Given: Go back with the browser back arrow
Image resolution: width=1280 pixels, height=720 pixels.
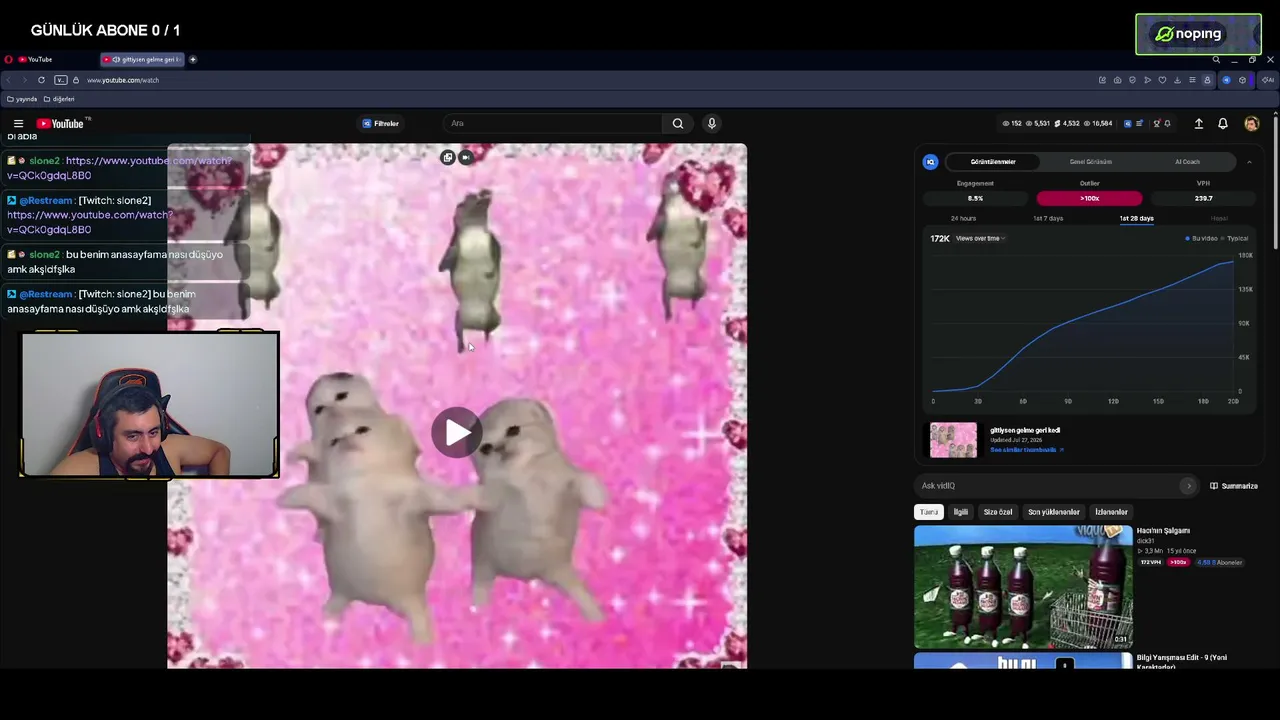Looking at the screenshot, I should (10, 80).
